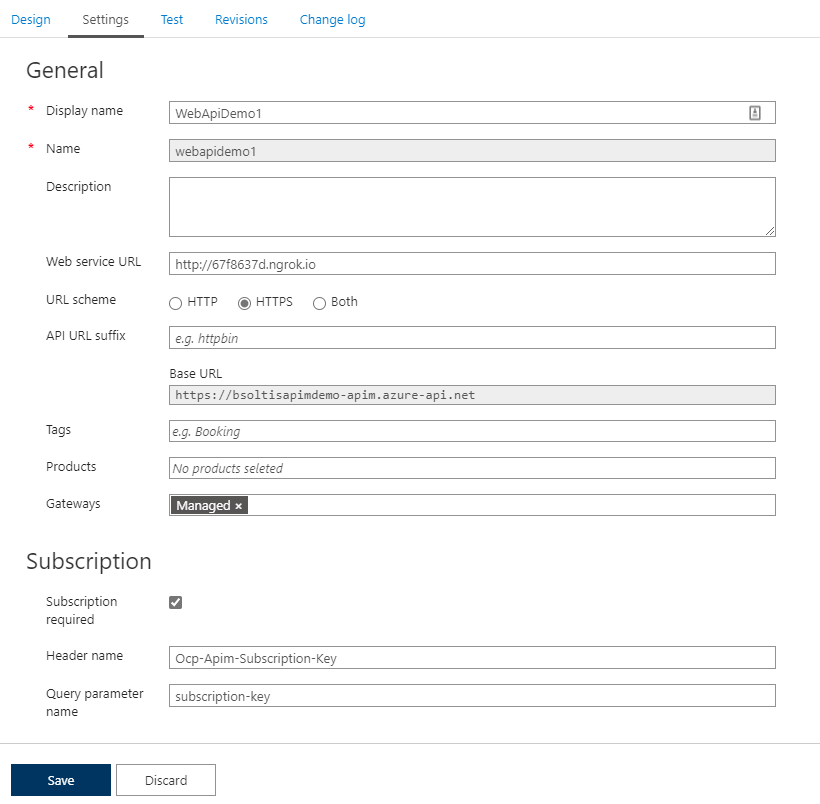Edit the Query parameter name field
The height and width of the screenshot is (804, 820).
(x=472, y=695)
